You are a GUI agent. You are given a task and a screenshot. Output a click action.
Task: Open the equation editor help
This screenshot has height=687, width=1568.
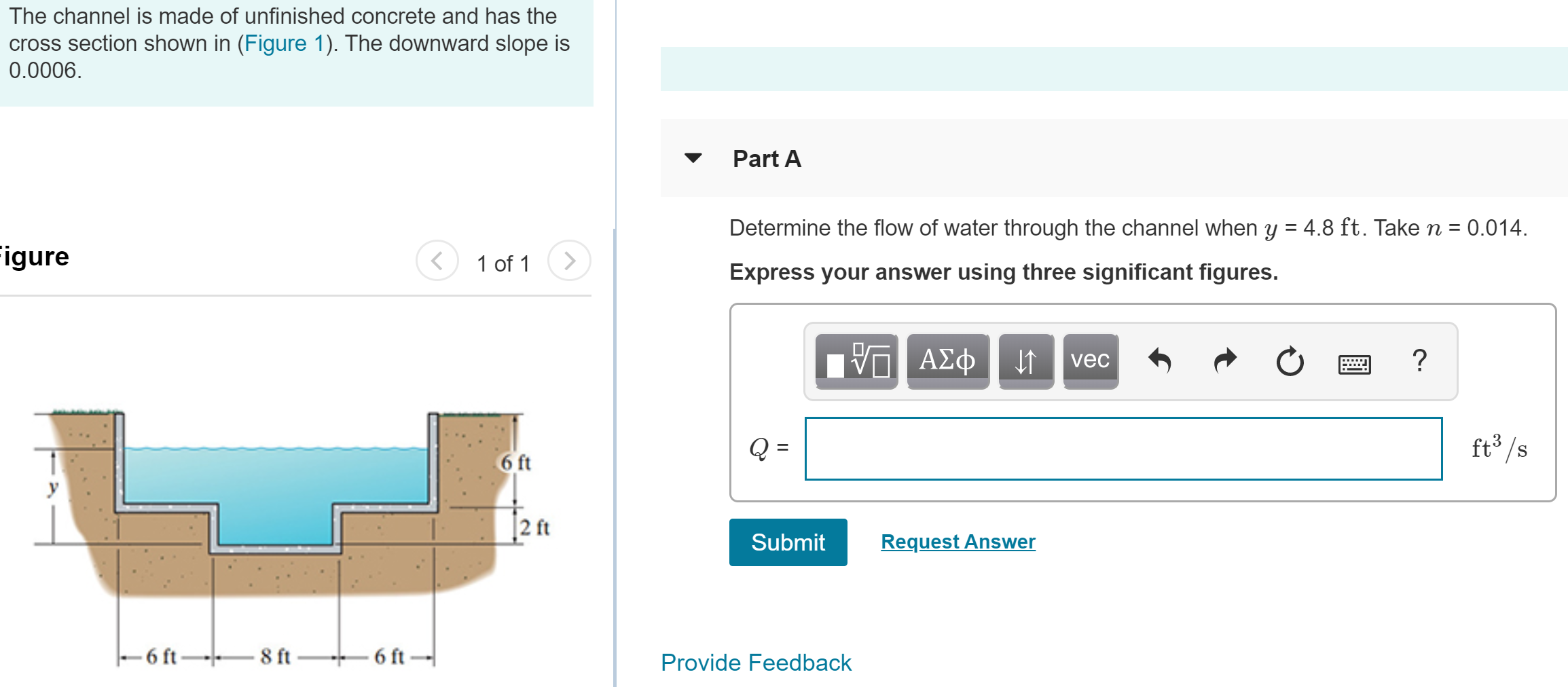[x=1418, y=361]
